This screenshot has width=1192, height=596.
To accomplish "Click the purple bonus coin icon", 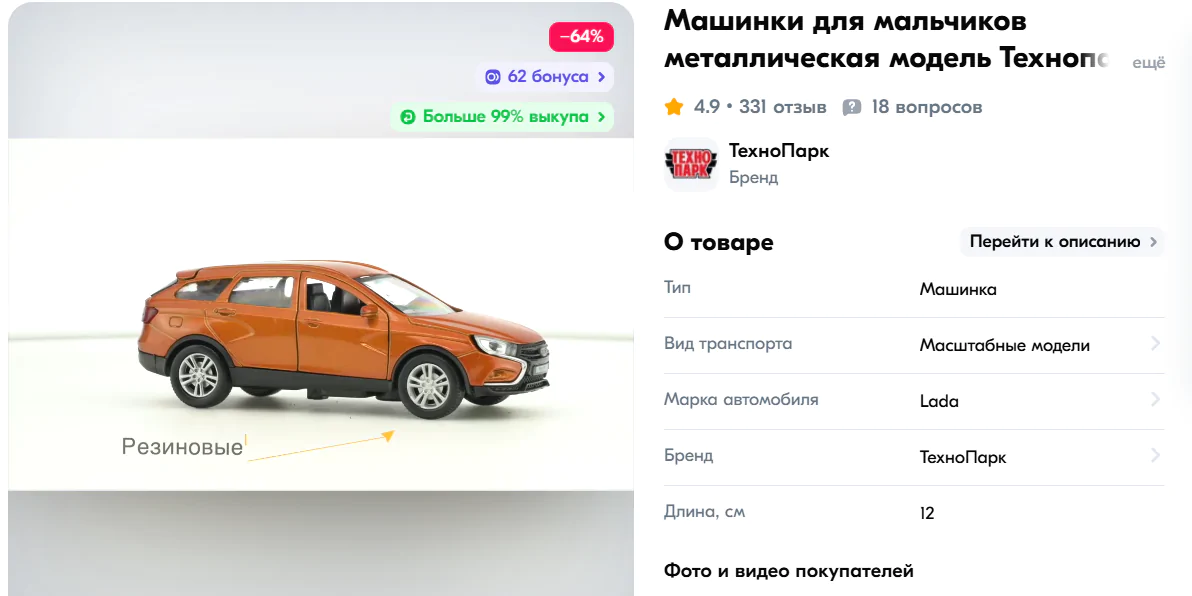I will click(493, 77).
